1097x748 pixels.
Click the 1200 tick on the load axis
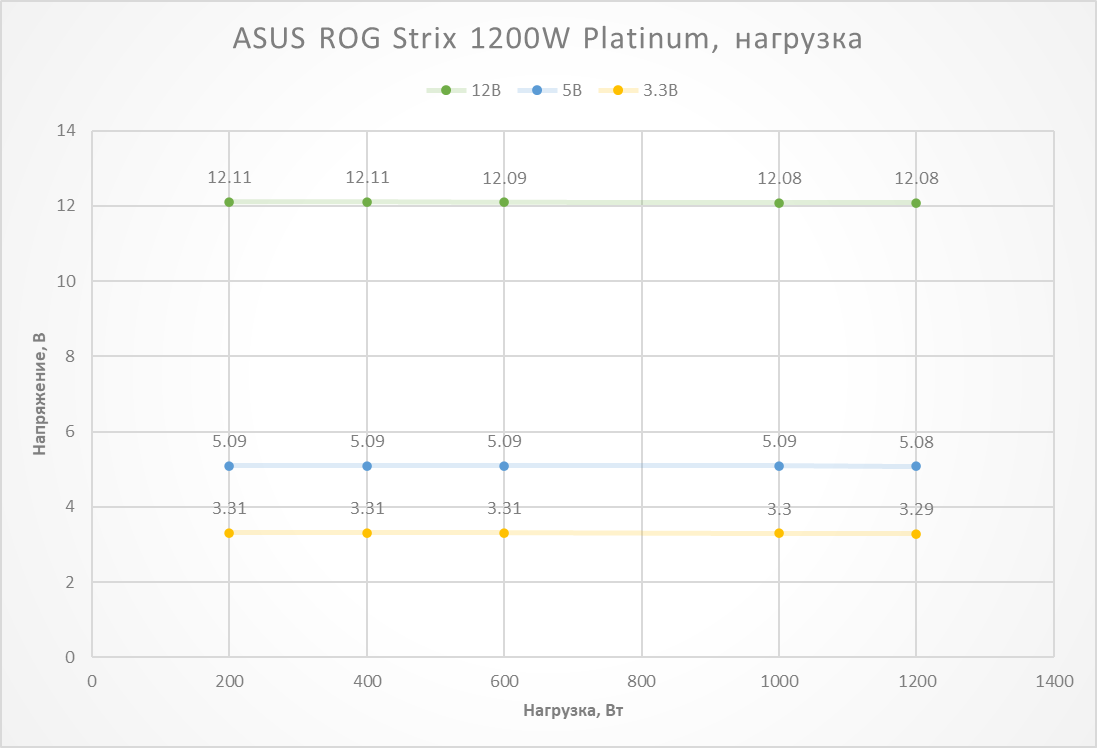click(x=917, y=682)
